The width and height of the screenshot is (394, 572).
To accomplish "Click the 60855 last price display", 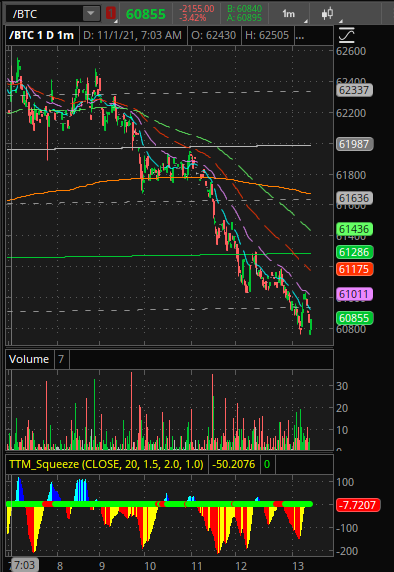I will (146, 14).
